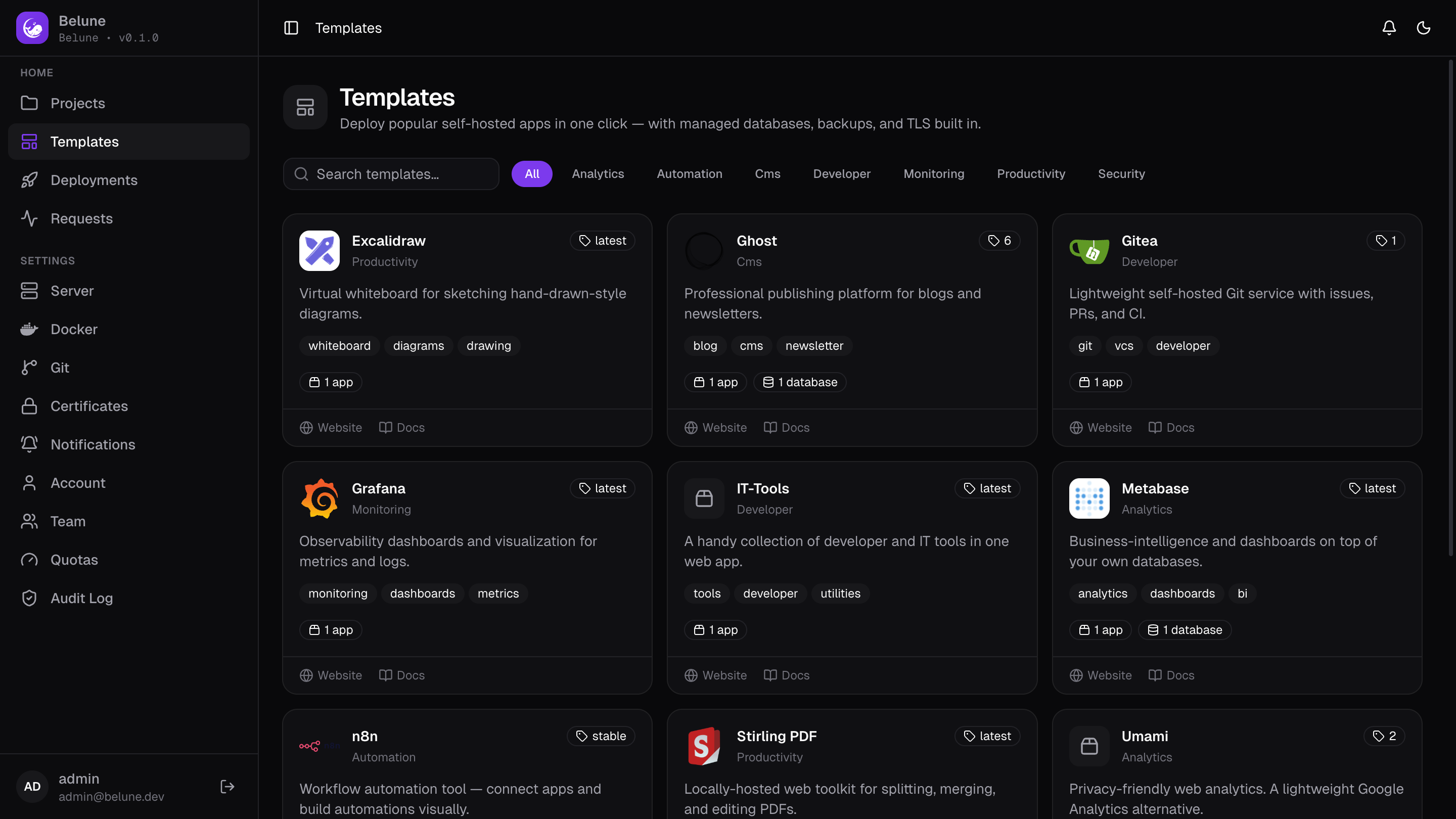The width and height of the screenshot is (1456, 819).
Task: Click the Quotas gauge icon
Action: point(29,560)
